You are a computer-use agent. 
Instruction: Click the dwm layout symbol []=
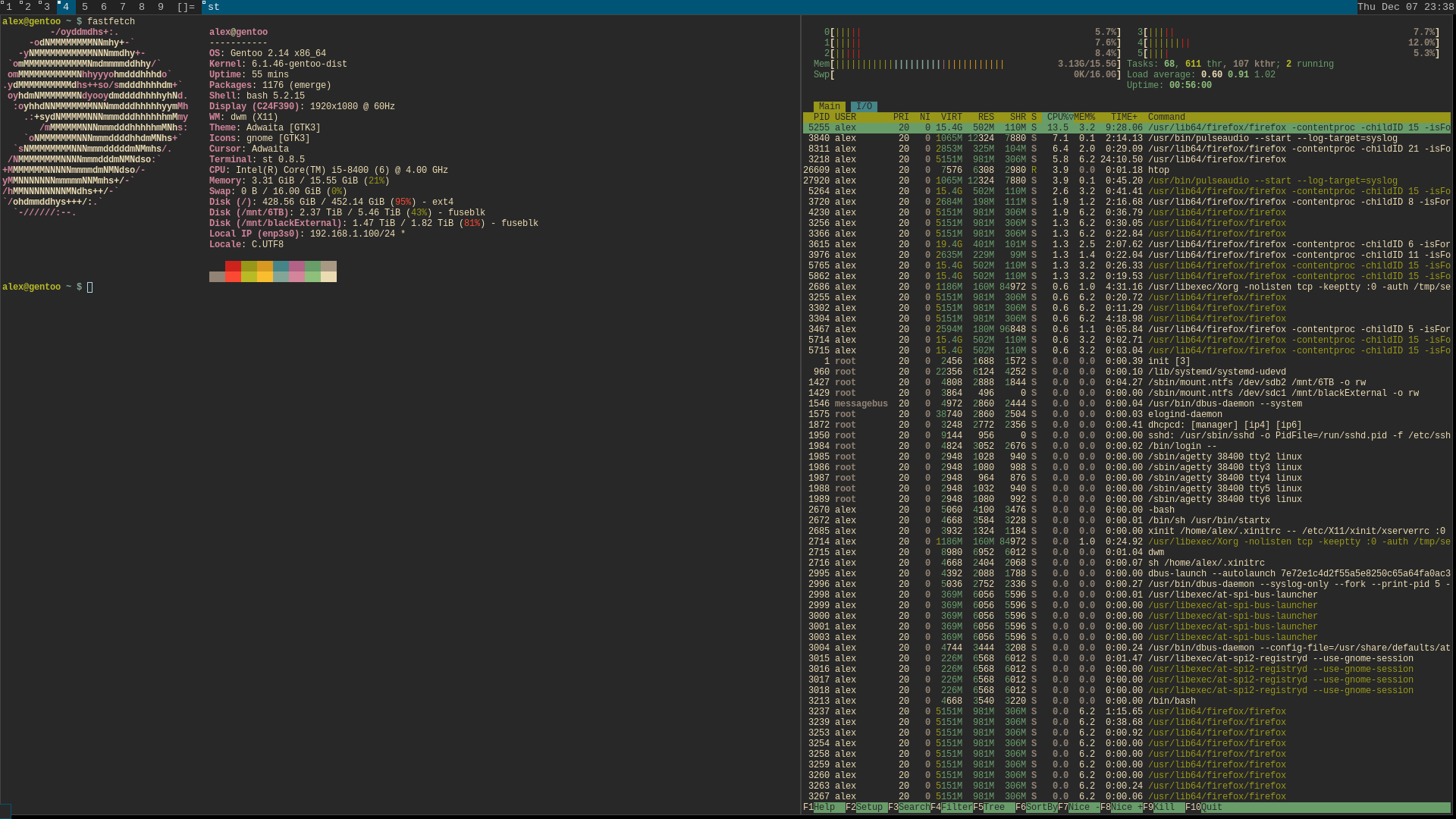pyautogui.click(x=186, y=7)
